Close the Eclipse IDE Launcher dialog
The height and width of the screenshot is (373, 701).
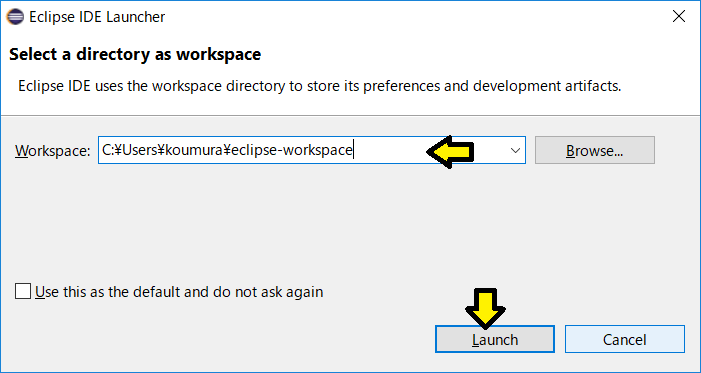pyautogui.click(x=679, y=17)
